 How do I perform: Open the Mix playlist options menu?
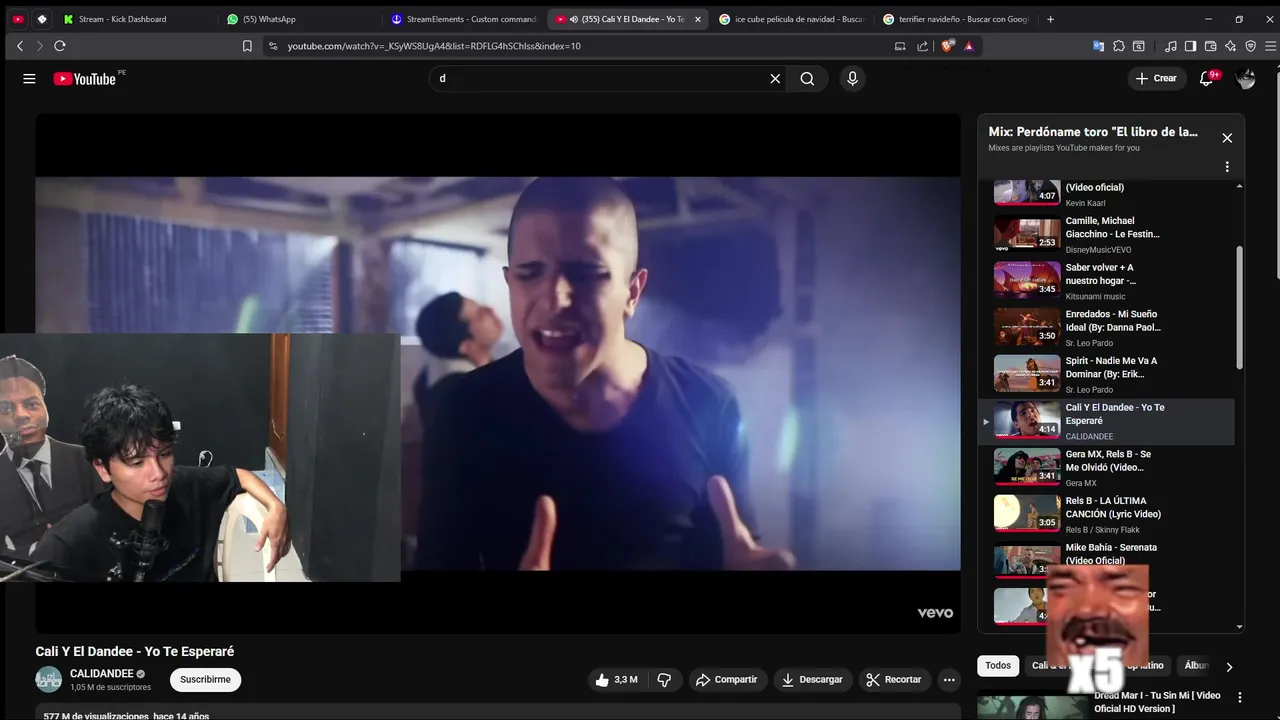(x=1227, y=167)
